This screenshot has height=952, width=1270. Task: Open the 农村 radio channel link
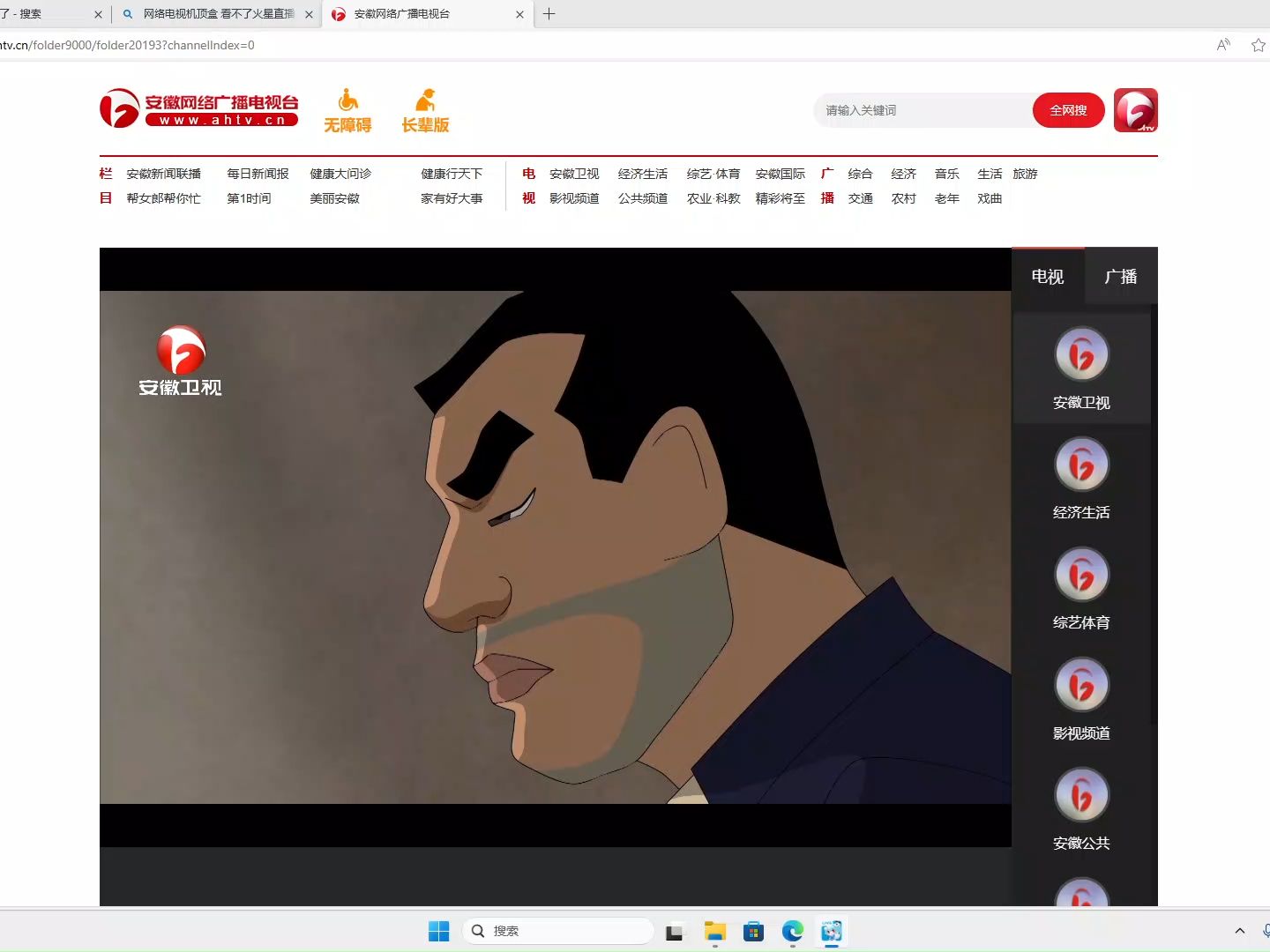pyautogui.click(x=903, y=198)
